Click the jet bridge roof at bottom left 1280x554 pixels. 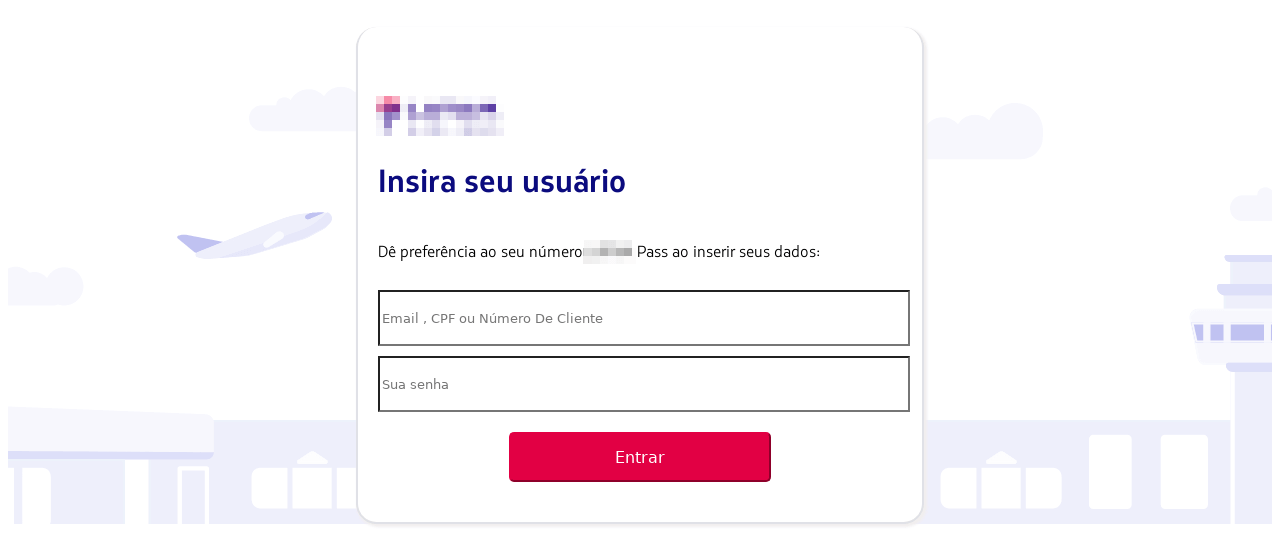(x=110, y=433)
